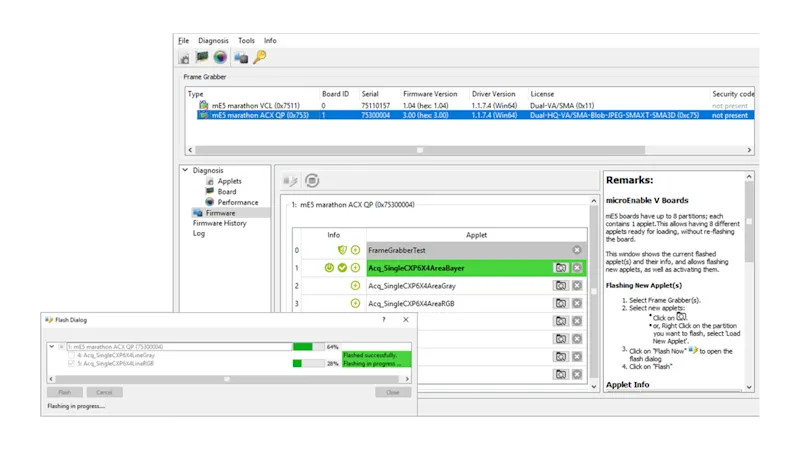Click the Flash Dialog help question mark

point(384,319)
